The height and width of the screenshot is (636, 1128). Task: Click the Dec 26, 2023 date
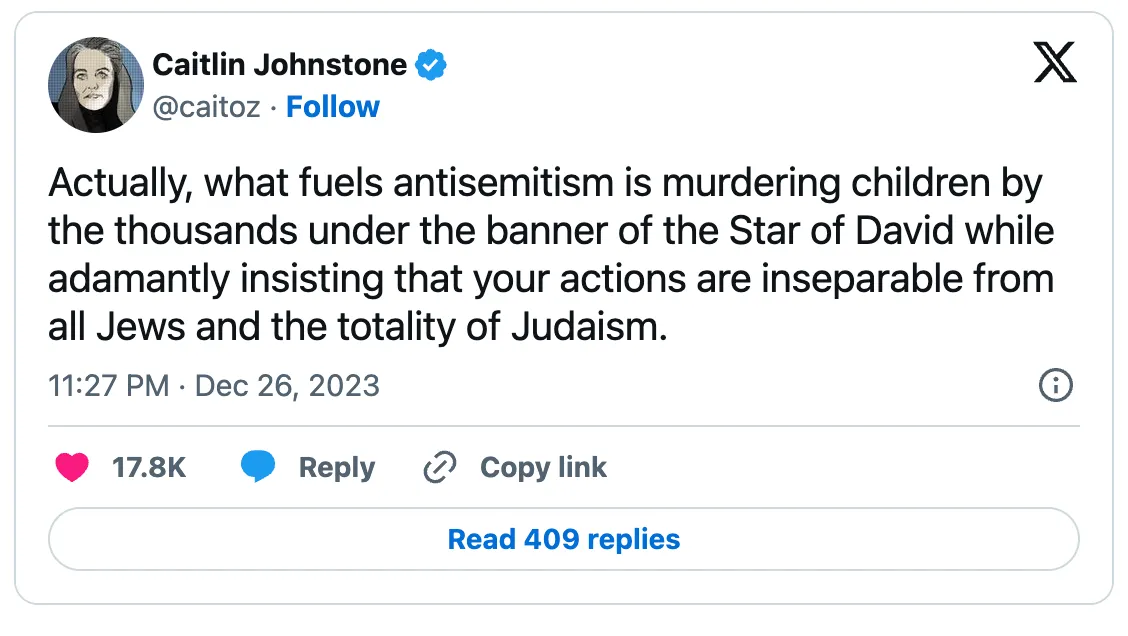pyautogui.click(x=287, y=386)
